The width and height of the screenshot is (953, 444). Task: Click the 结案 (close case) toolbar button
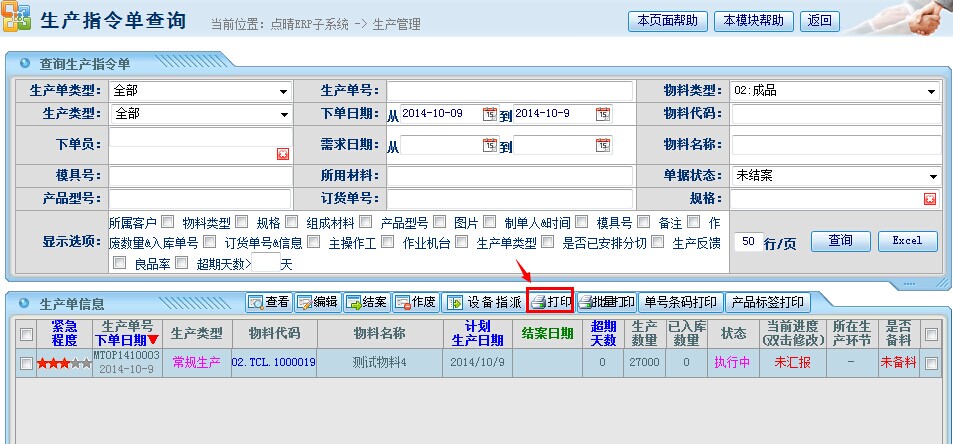[366, 302]
